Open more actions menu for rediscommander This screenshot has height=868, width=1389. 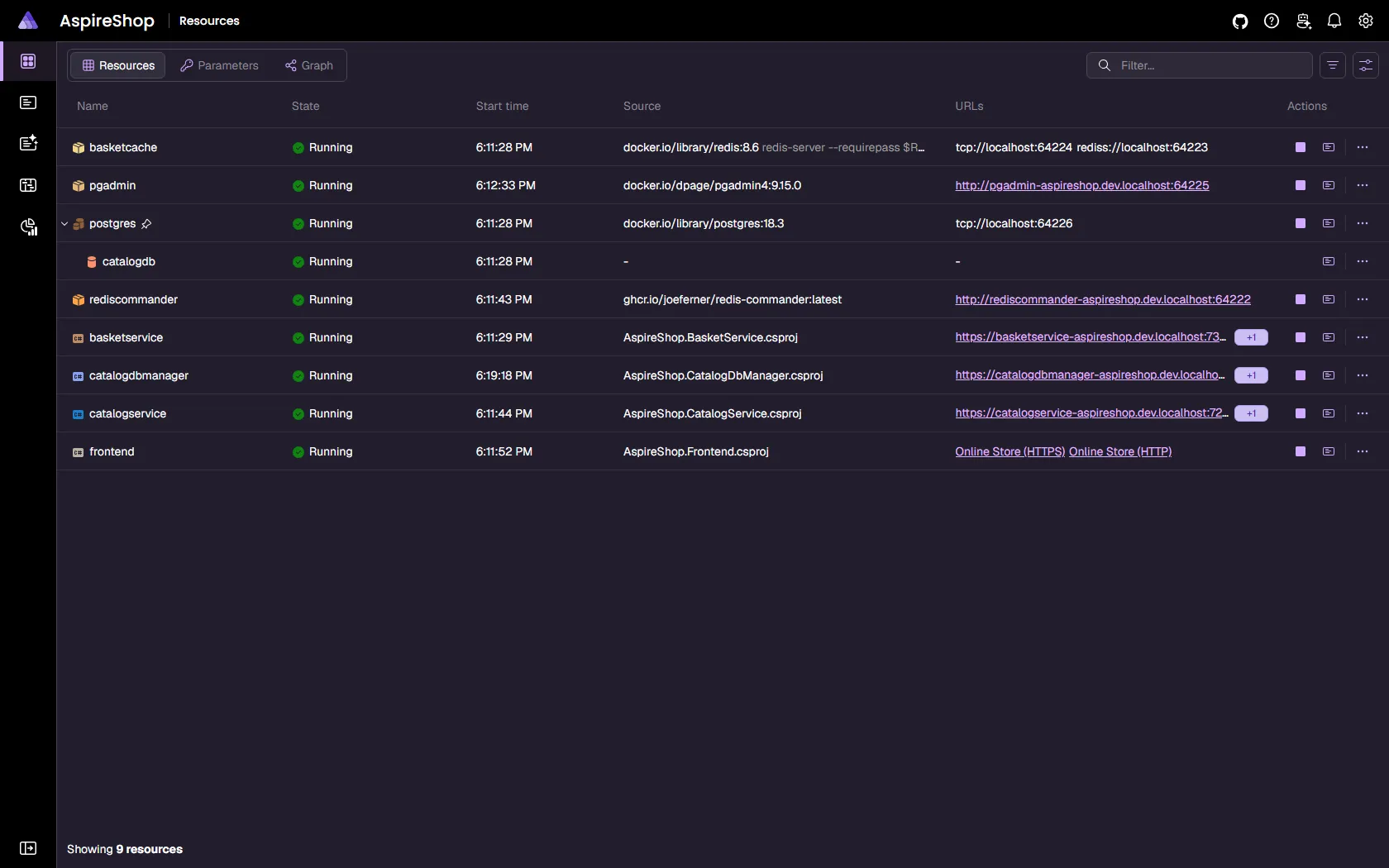point(1363,299)
